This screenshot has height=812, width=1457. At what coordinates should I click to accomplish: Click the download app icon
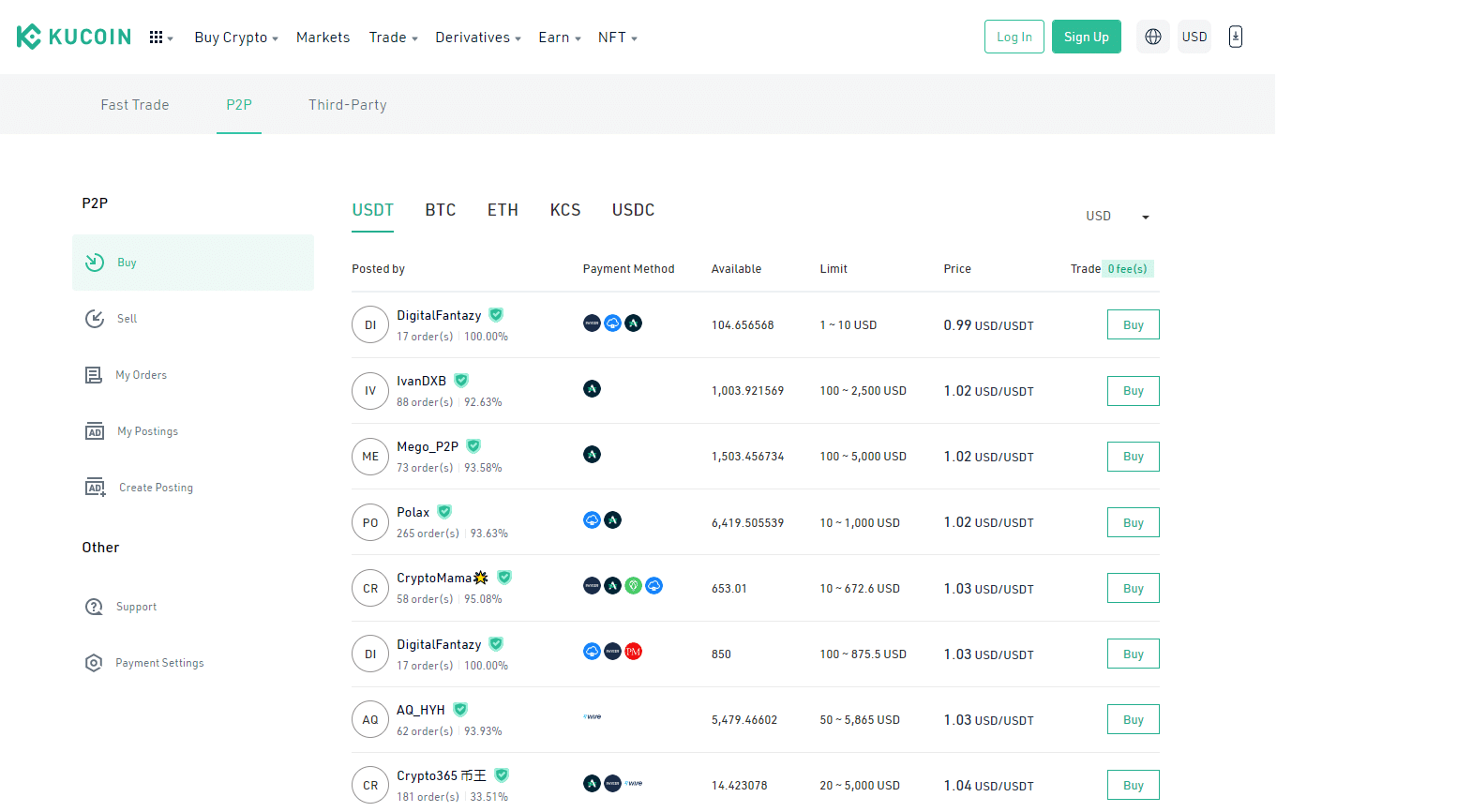[1236, 37]
